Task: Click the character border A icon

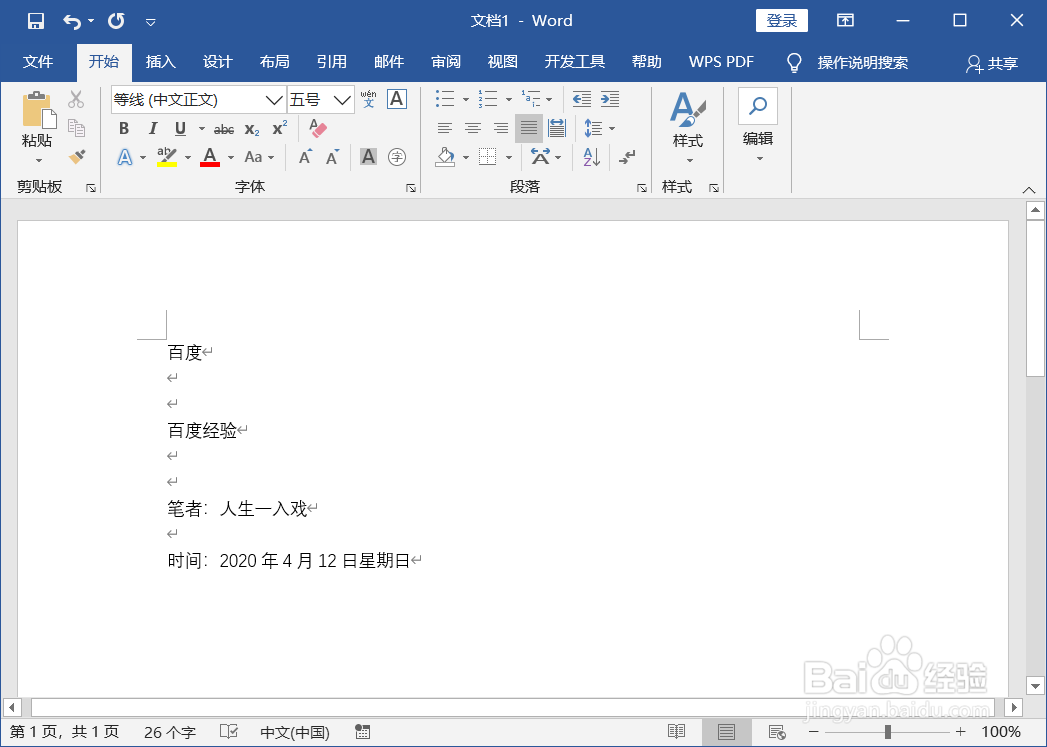Action: tap(397, 99)
